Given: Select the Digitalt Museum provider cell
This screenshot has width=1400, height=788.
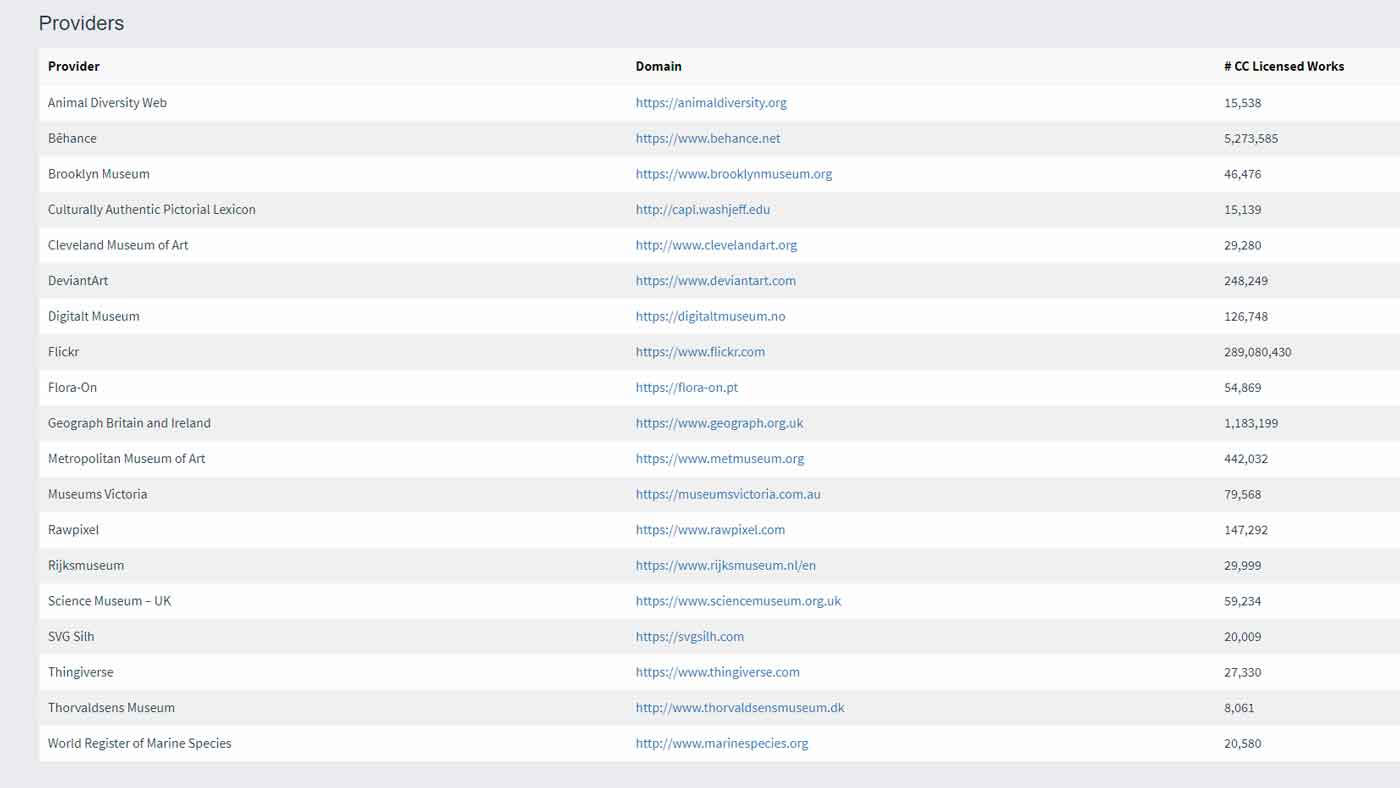Looking at the screenshot, I should click(94, 316).
